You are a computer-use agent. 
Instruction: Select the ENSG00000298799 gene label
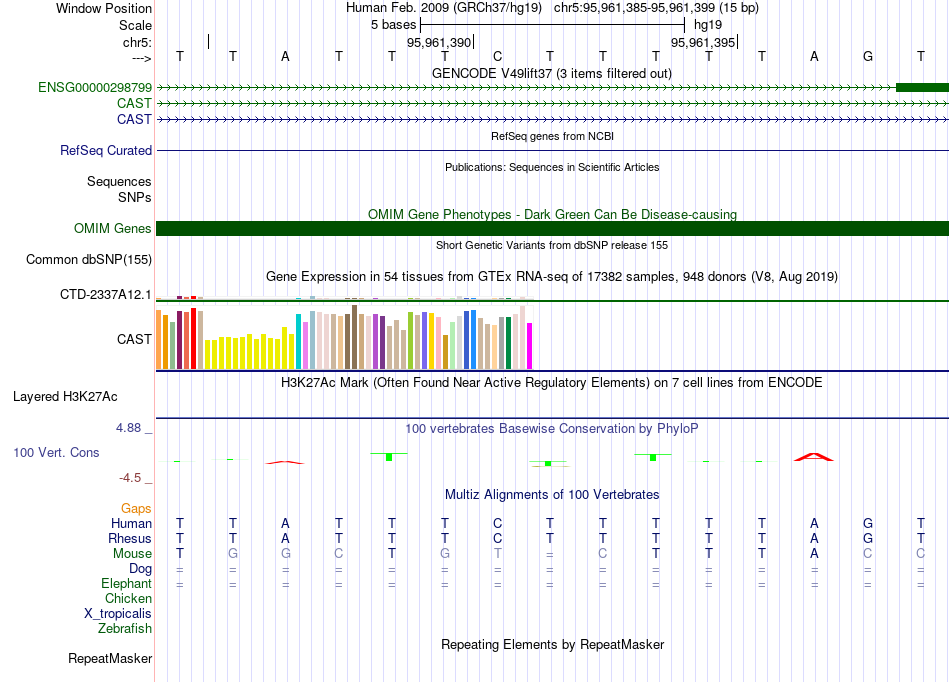click(x=95, y=87)
